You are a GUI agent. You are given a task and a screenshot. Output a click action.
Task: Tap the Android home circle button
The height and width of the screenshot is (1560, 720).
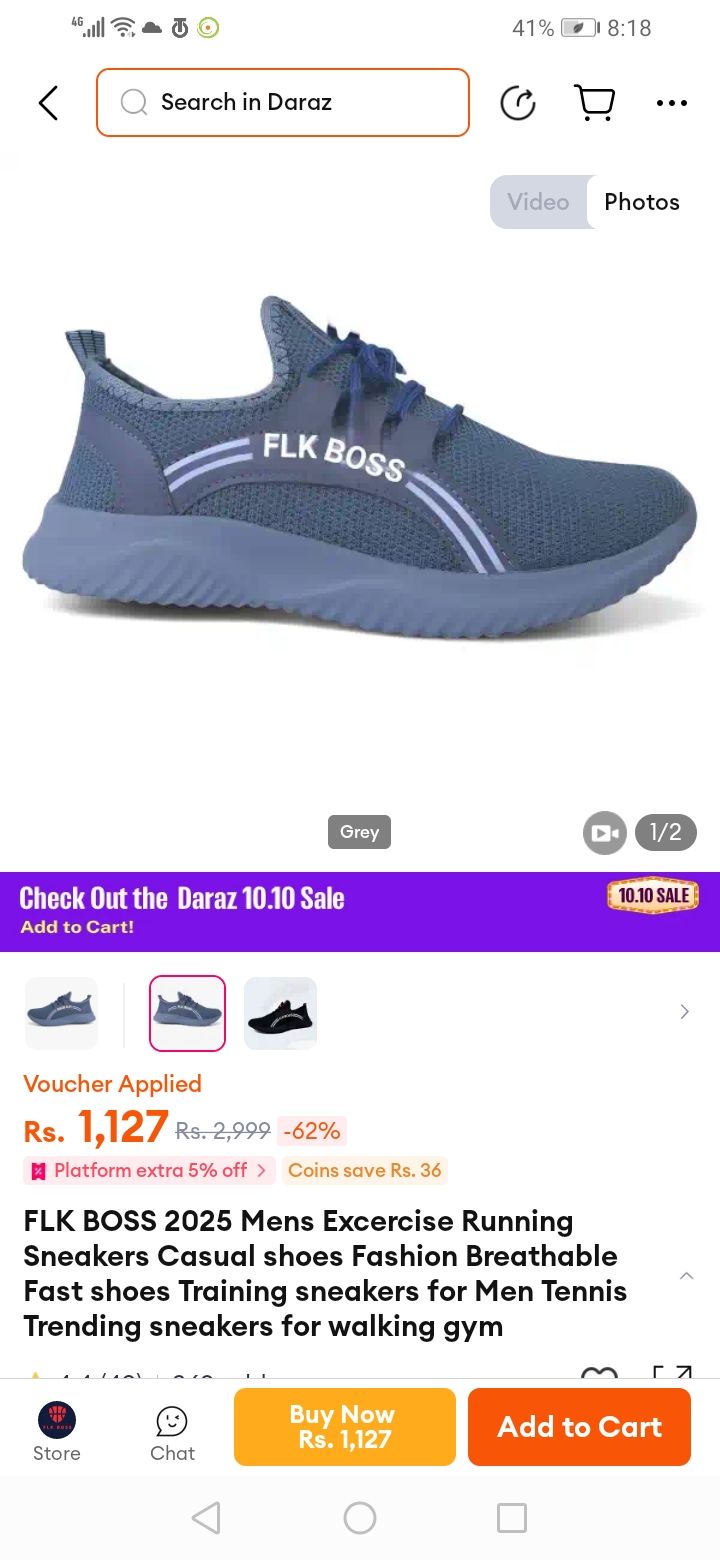(x=360, y=1518)
